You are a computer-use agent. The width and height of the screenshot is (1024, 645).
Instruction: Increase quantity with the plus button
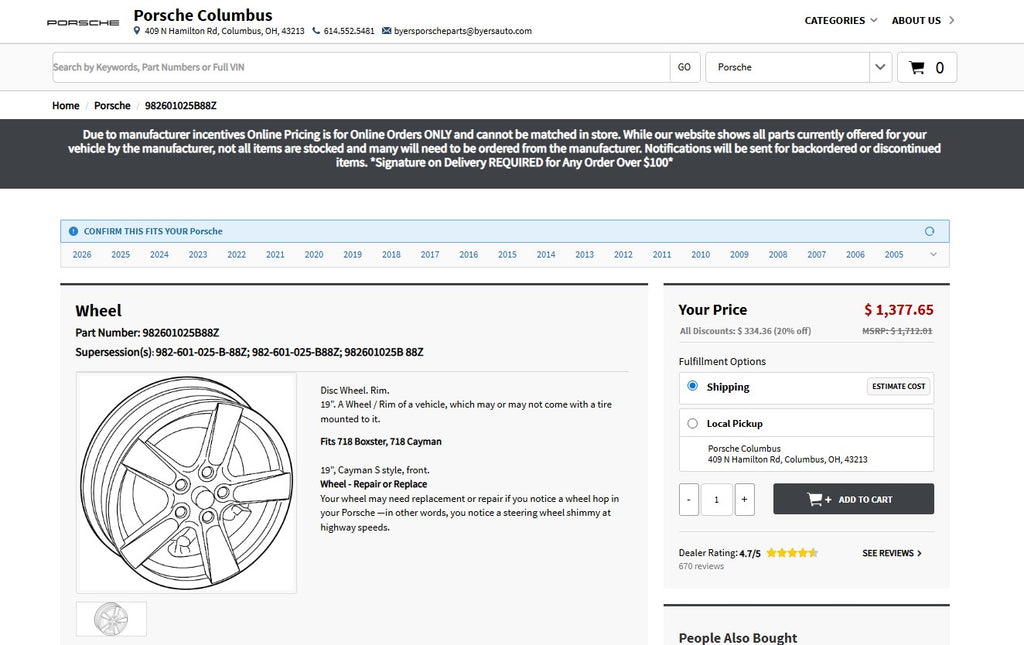744,499
